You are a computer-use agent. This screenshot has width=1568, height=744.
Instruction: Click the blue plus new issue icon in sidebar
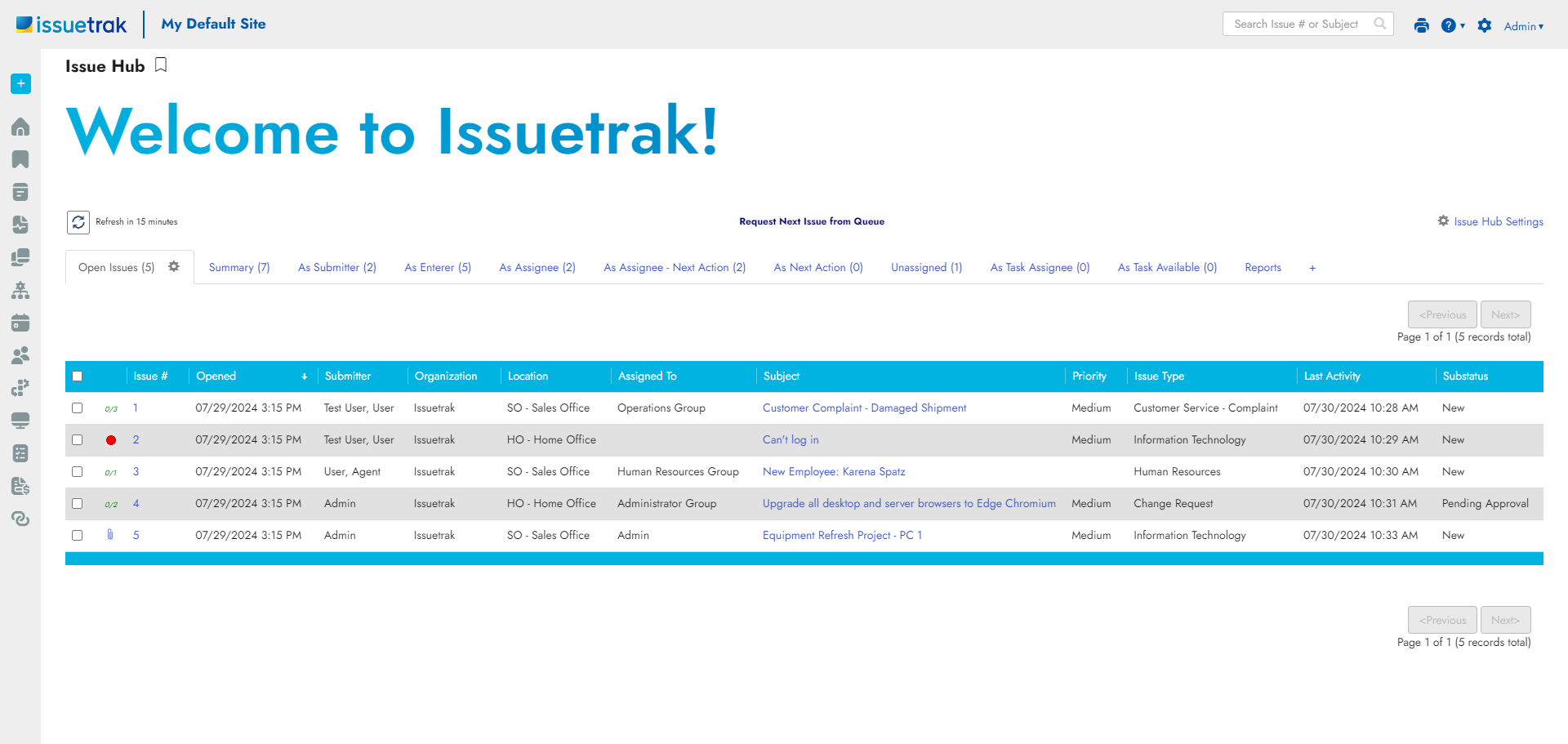20,83
